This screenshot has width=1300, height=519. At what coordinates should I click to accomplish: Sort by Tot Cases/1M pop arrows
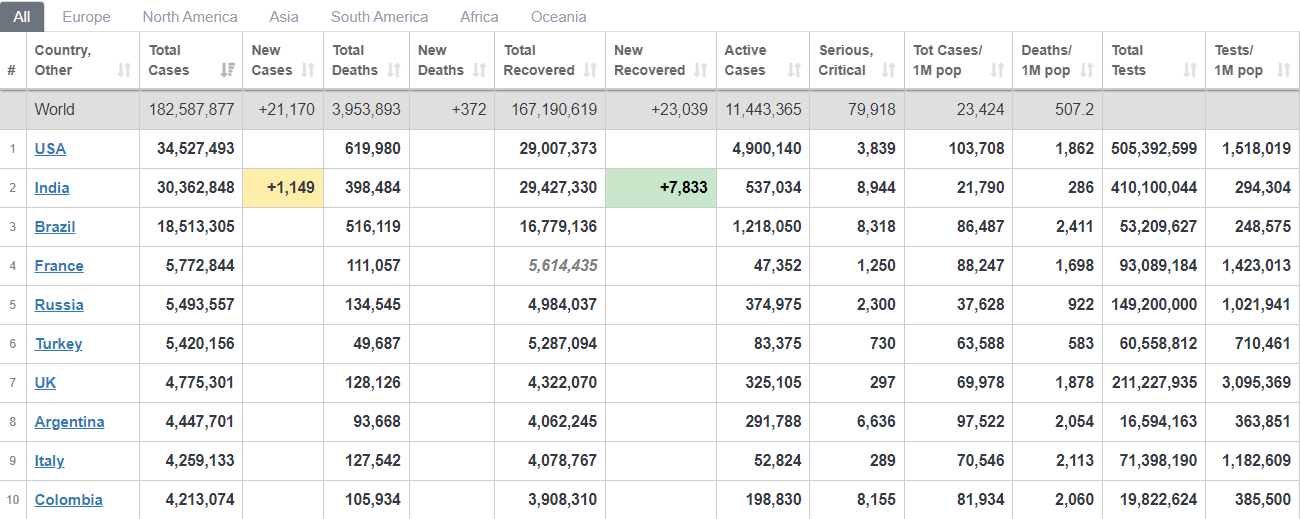click(997, 70)
